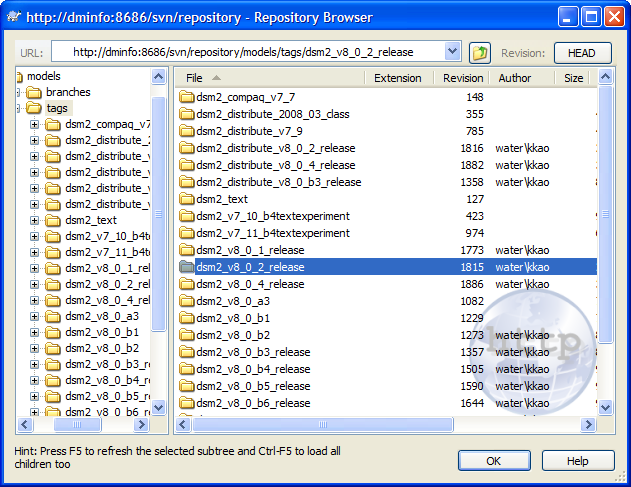Image resolution: width=631 pixels, height=487 pixels.
Task: Click folder icon of dsm2_v7_10_b4textexperiment row
Action: pyautogui.click(x=187, y=216)
